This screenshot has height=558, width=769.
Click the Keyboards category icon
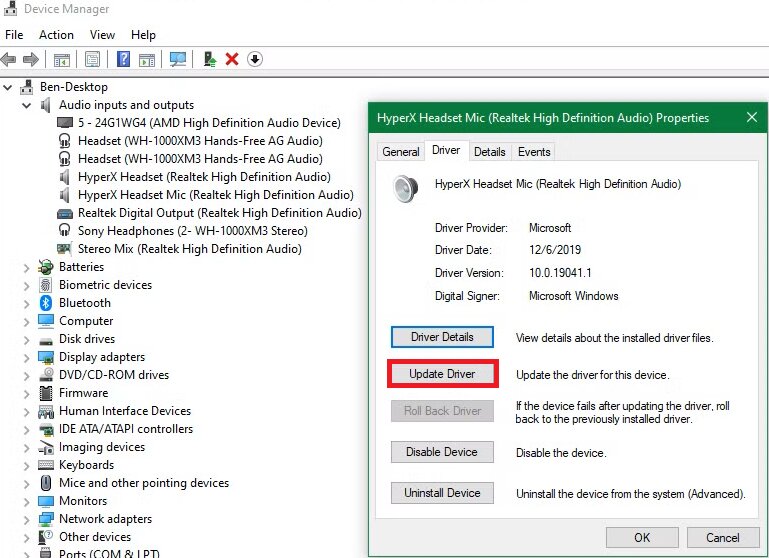pyautogui.click(x=46, y=465)
